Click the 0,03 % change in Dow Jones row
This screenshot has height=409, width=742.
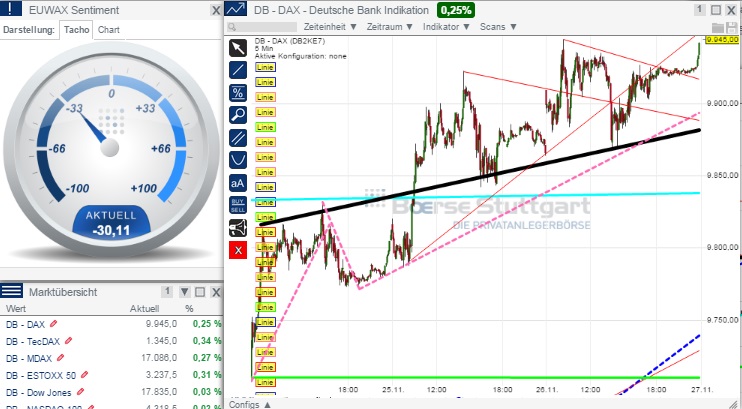(207, 392)
